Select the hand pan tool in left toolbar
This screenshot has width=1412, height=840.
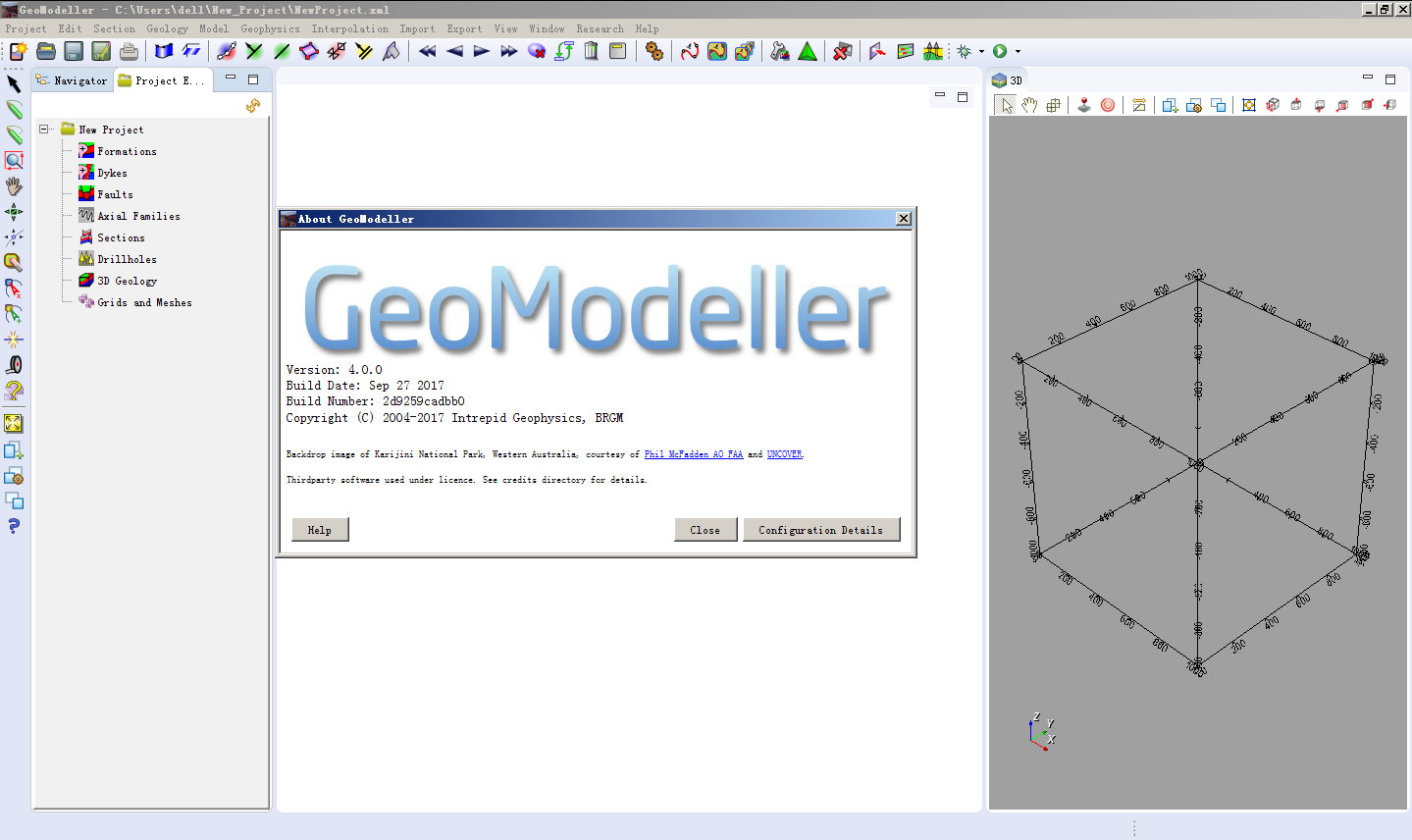[14, 185]
